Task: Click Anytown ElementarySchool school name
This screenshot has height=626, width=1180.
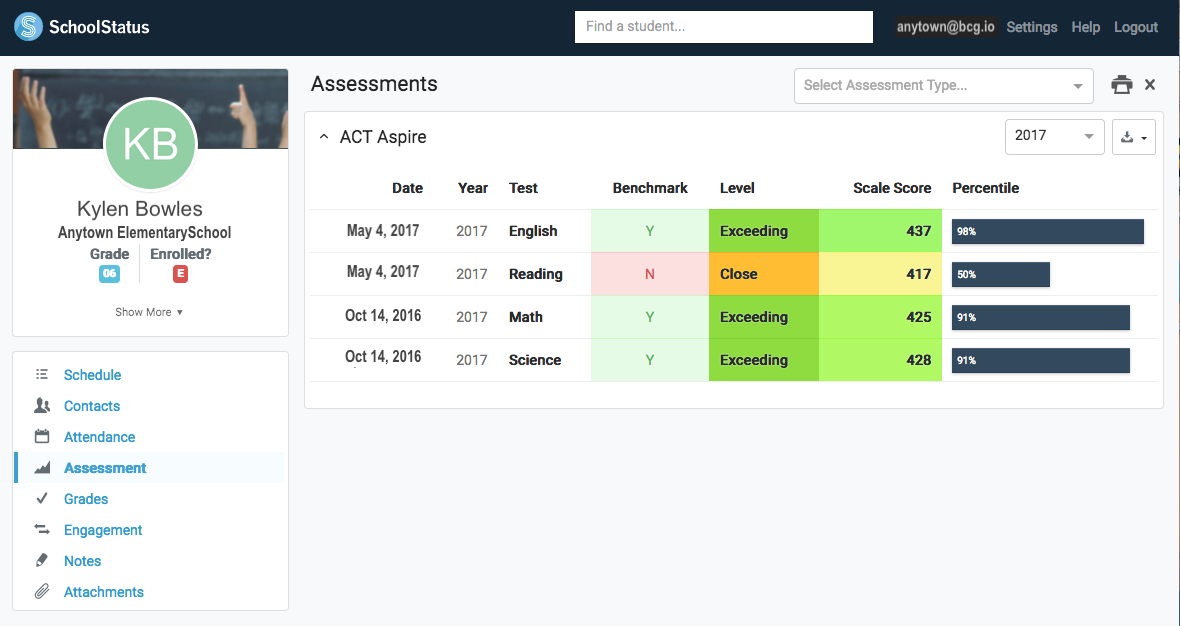Action: [x=144, y=232]
